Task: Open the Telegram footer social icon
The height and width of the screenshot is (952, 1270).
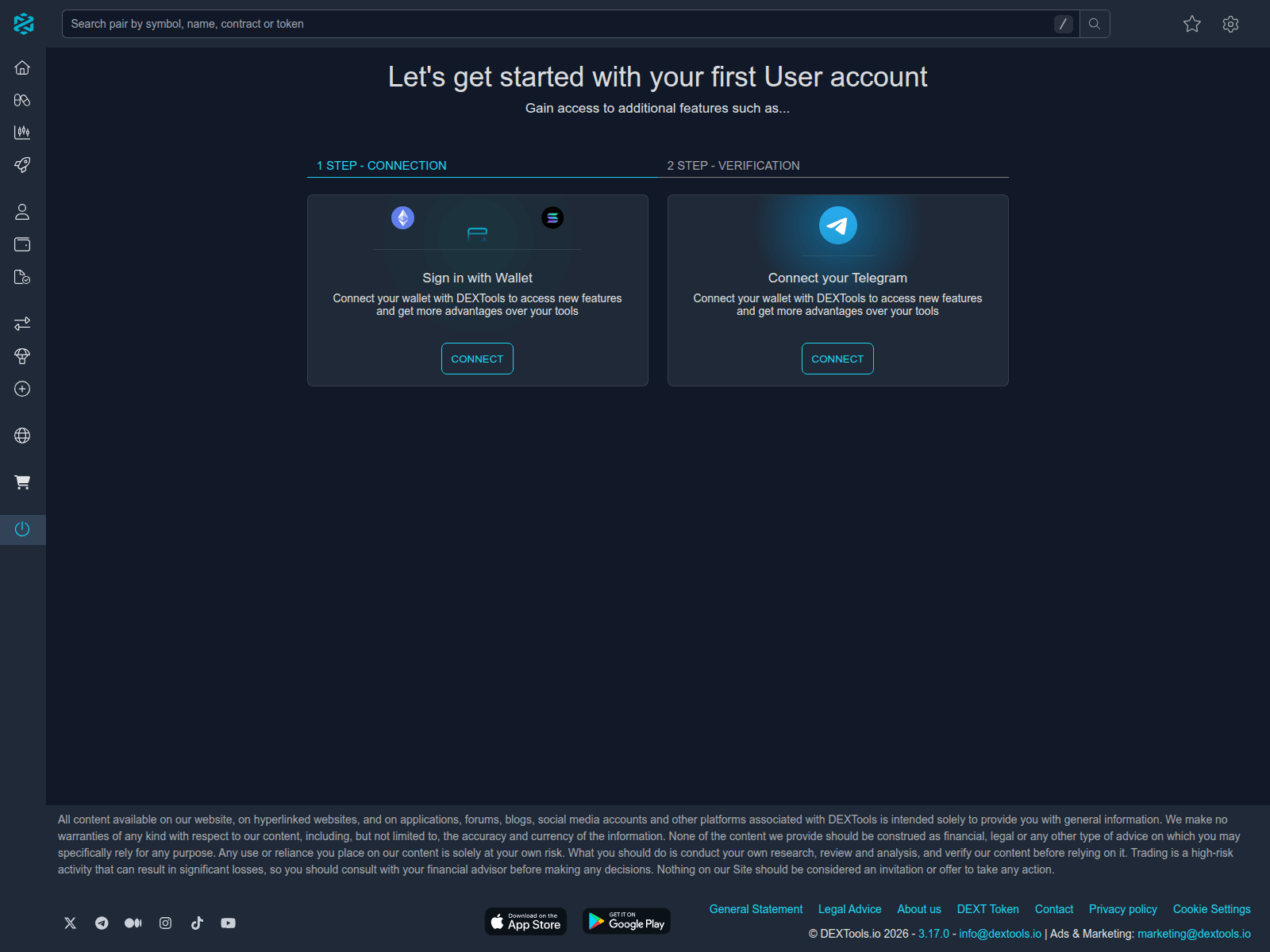Action: point(102,923)
